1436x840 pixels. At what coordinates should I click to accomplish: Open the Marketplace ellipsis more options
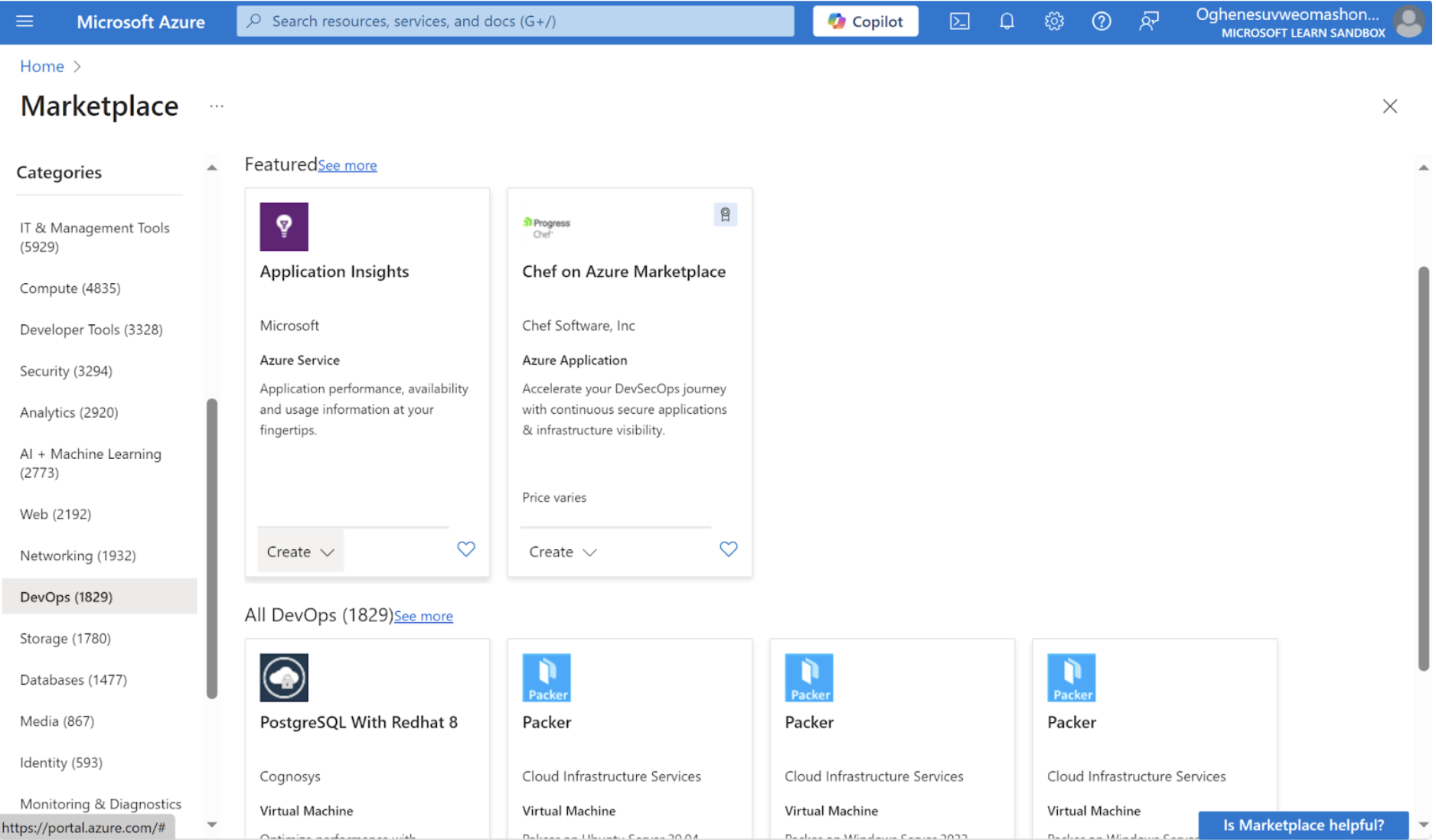217,106
